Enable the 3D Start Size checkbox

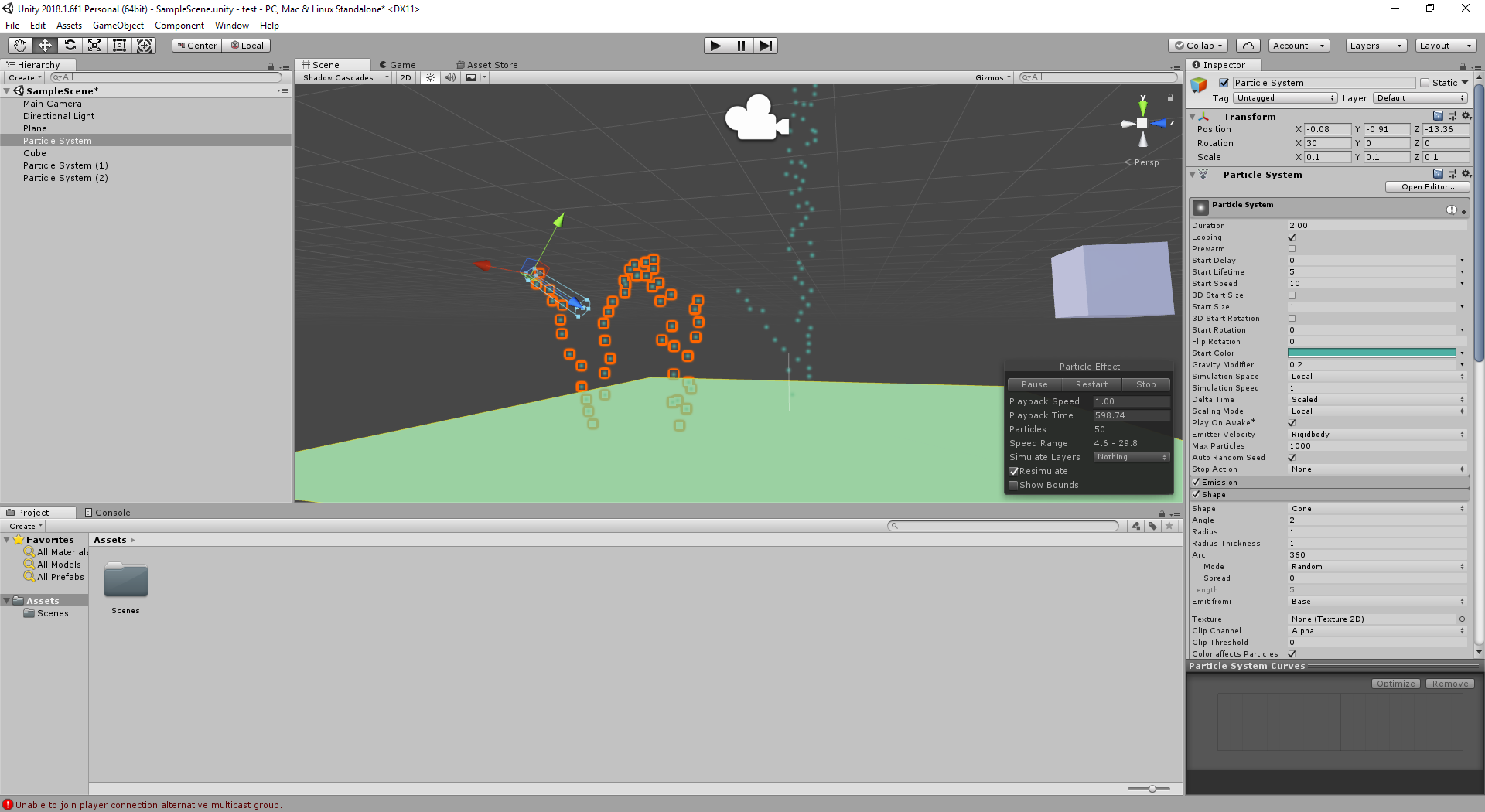[x=1292, y=295]
